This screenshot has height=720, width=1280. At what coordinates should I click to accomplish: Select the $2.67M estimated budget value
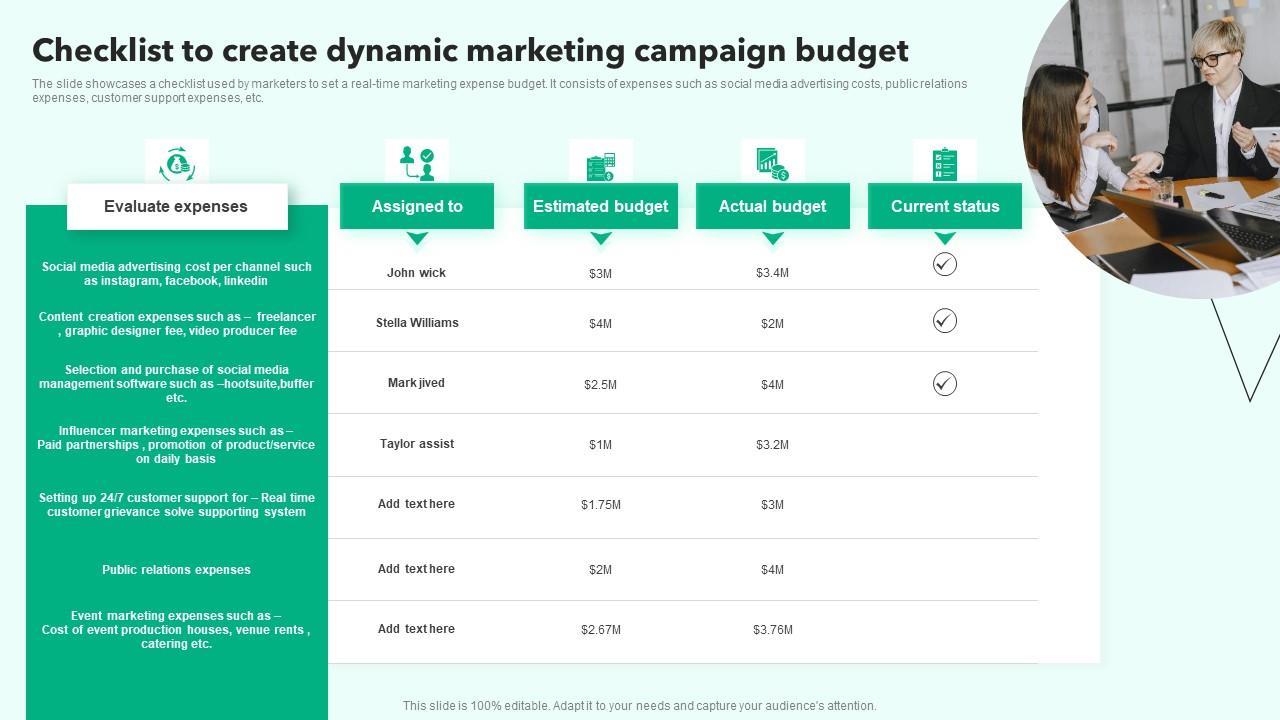pyautogui.click(x=601, y=630)
